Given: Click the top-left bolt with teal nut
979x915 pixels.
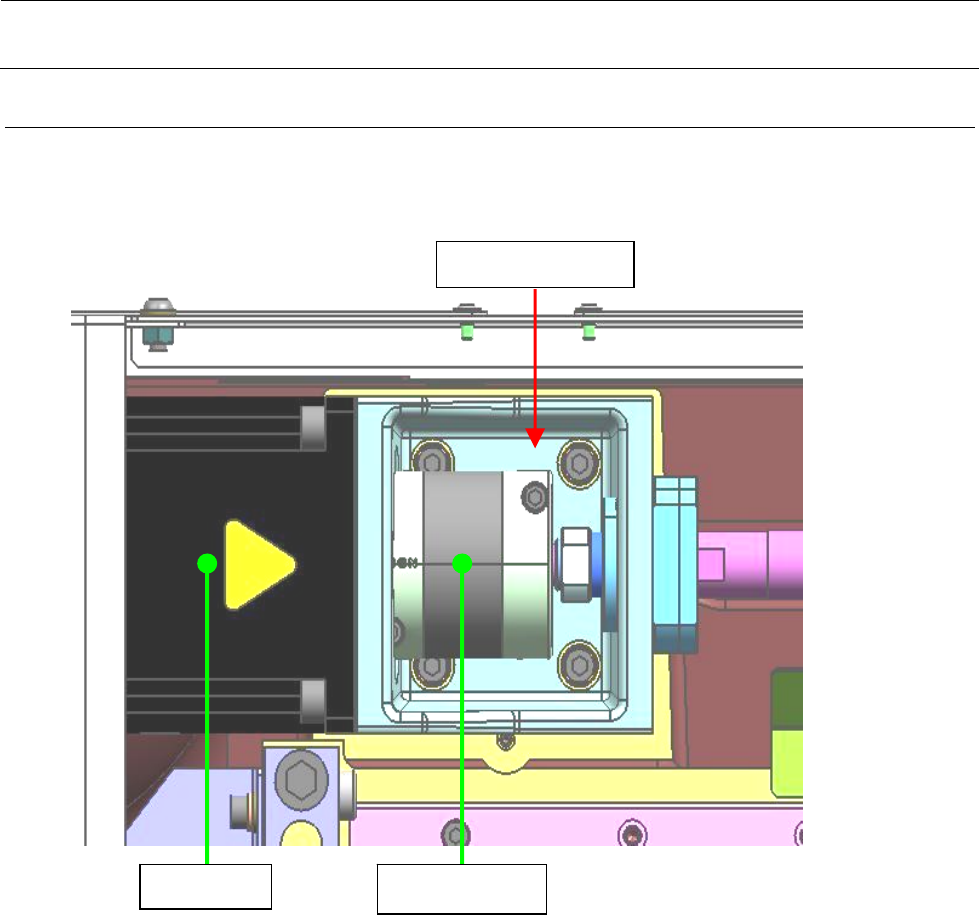Looking at the screenshot, I should tap(157, 324).
